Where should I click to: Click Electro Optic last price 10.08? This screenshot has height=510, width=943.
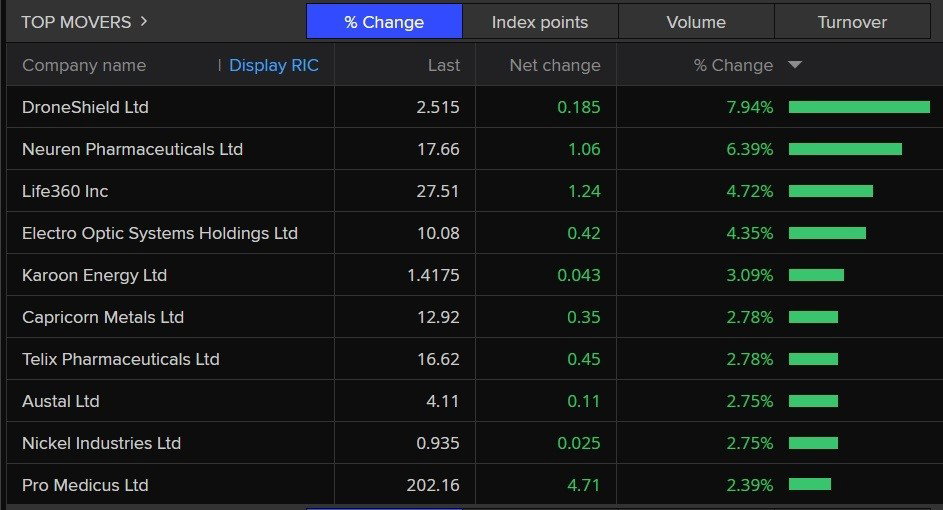click(x=438, y=233)
